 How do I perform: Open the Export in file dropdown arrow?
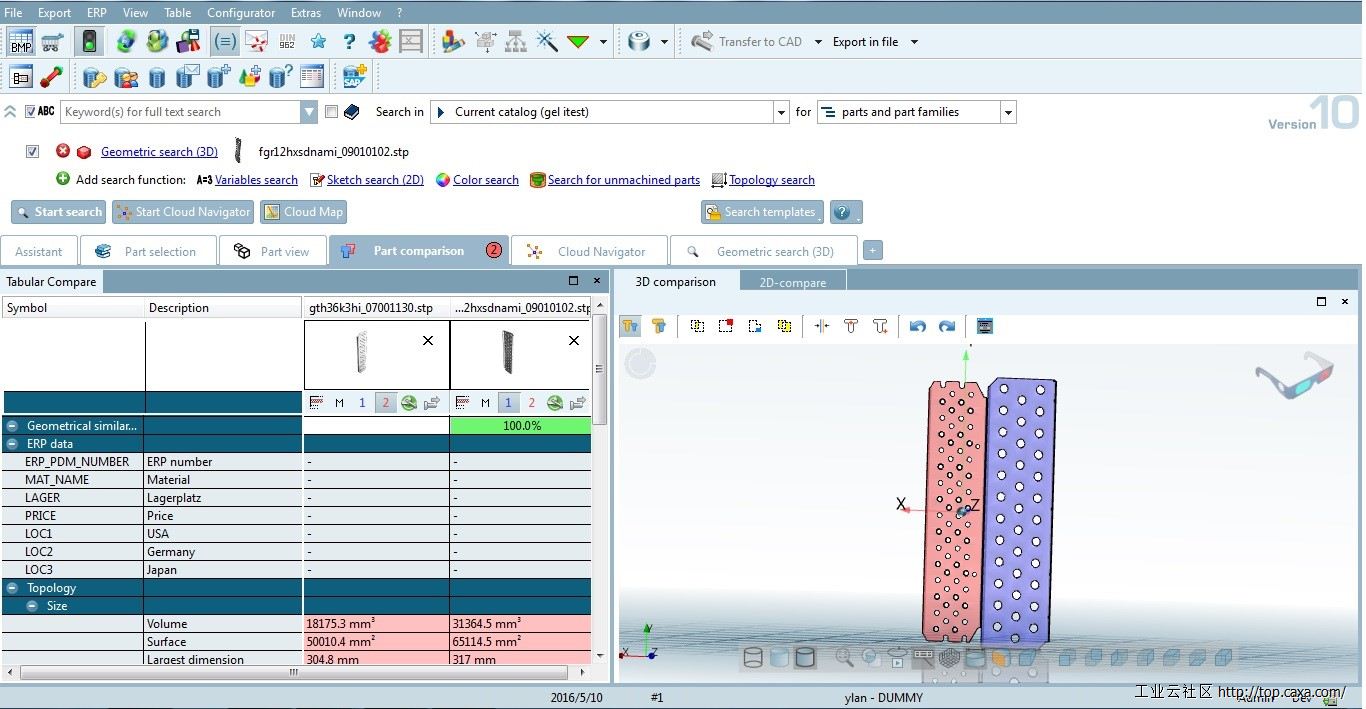point(914,42)
